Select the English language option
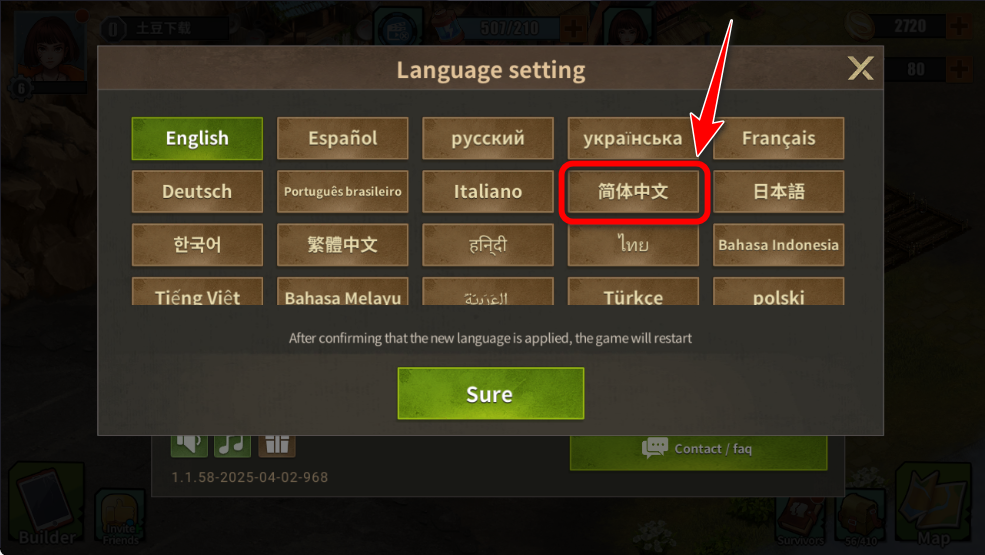This screenshot has width=985, height=555. pyautogui.click(x=197, y=138)
